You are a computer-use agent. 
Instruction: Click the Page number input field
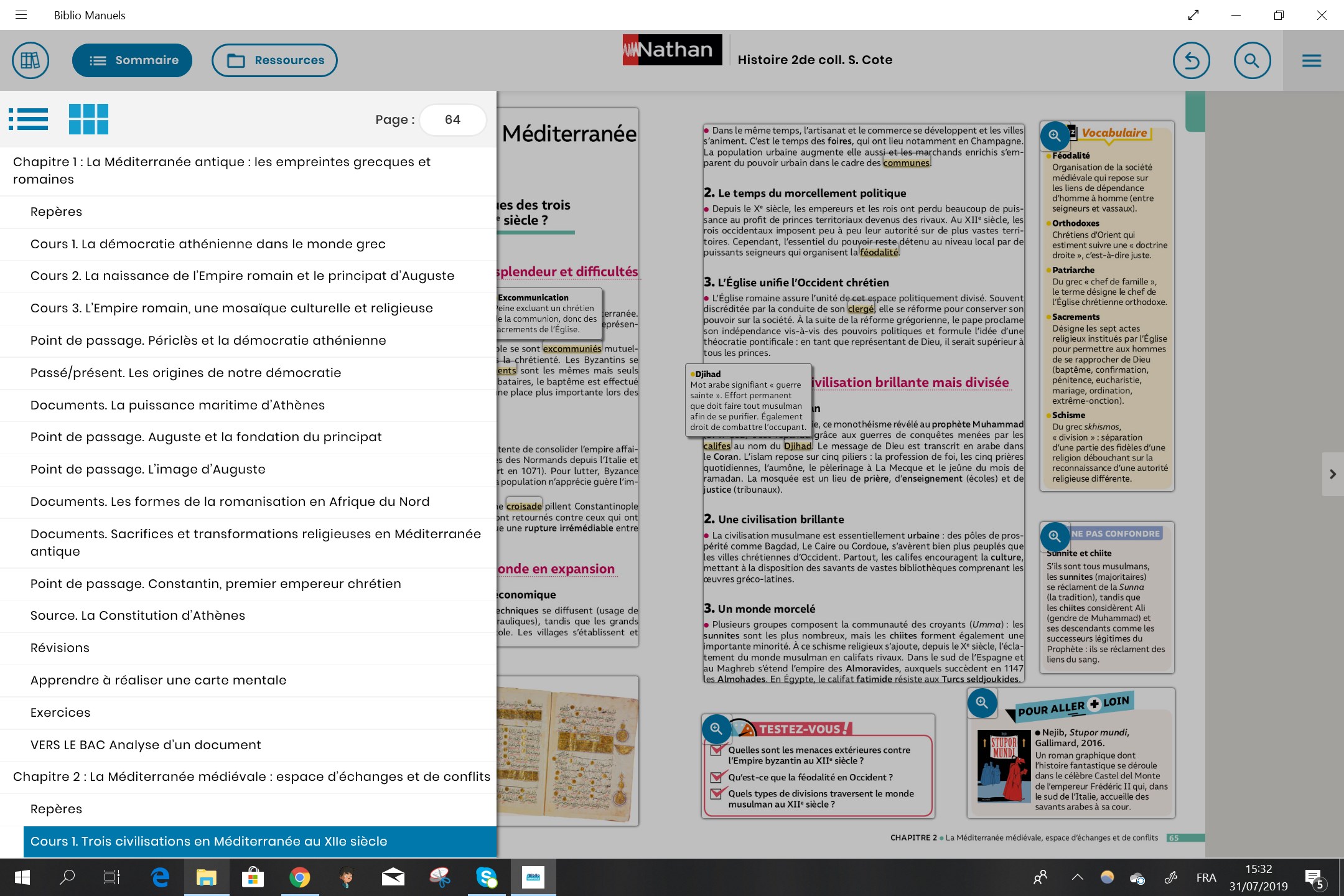[x=452, y=119]
